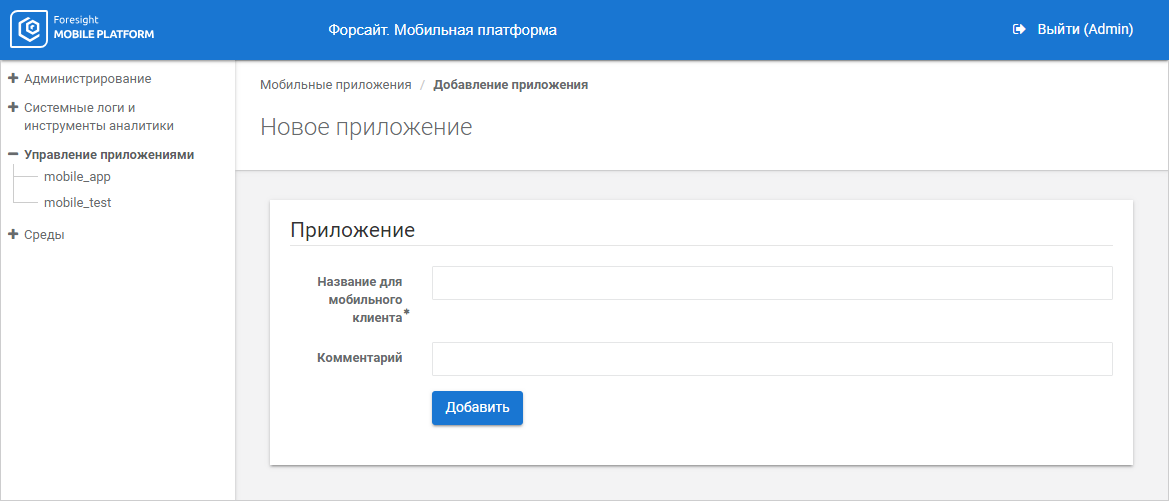
Task: Expand Среды using its plus icon
Action: pos(13,235)
